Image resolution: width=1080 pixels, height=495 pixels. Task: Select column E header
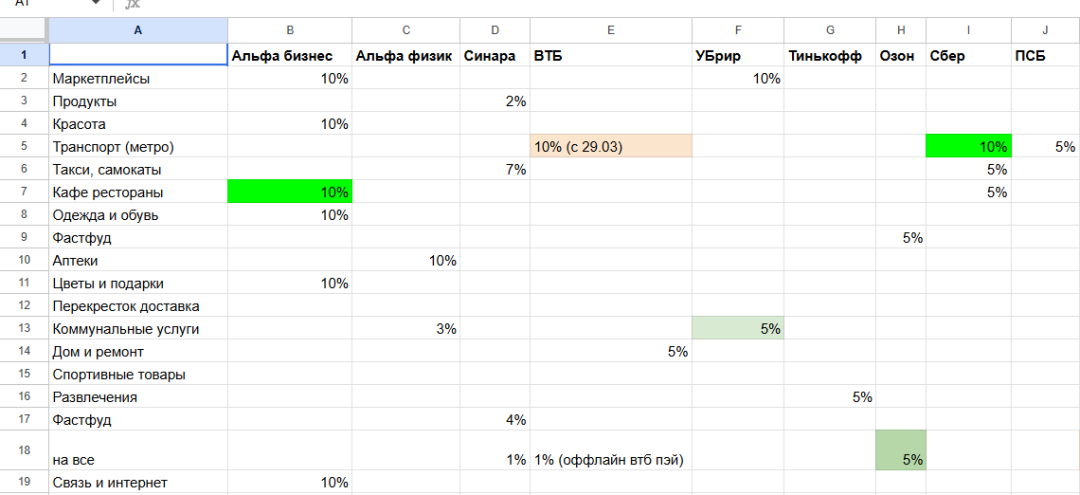610,31
